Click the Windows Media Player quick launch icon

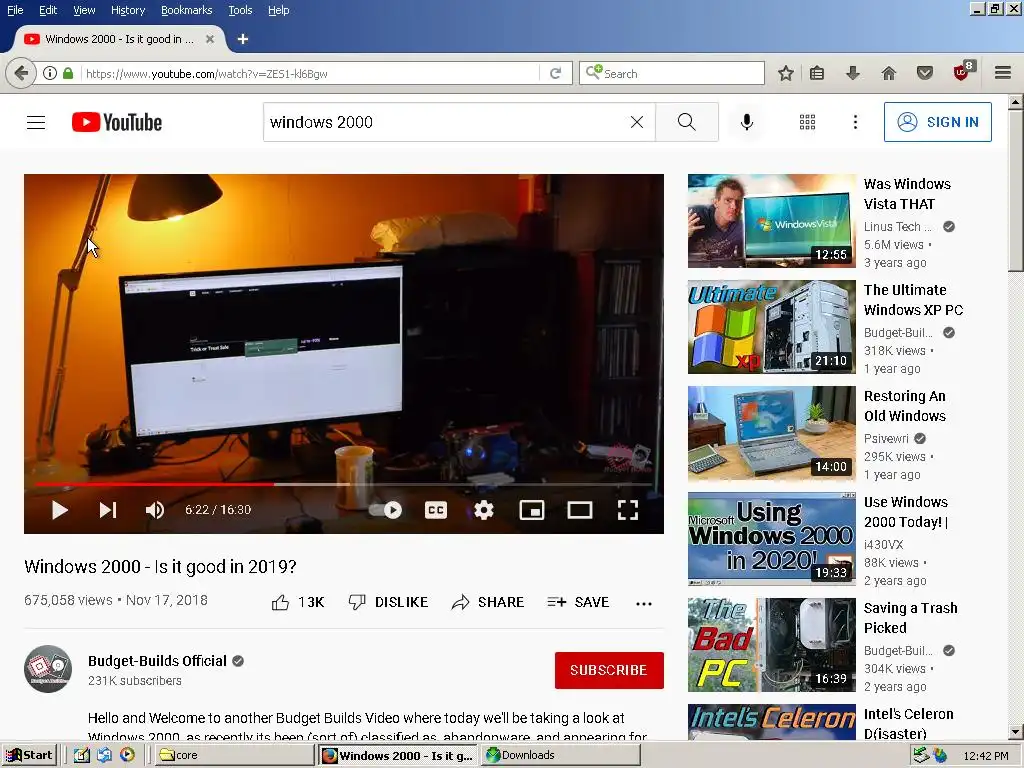click(x=127, y=755)
